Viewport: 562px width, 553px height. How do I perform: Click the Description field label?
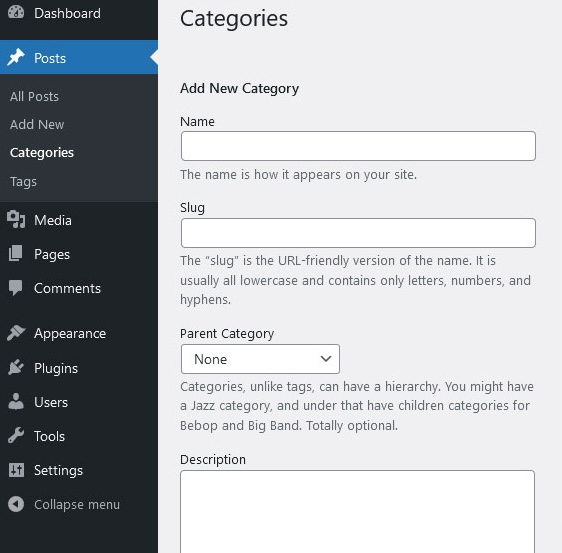[213, 459]
